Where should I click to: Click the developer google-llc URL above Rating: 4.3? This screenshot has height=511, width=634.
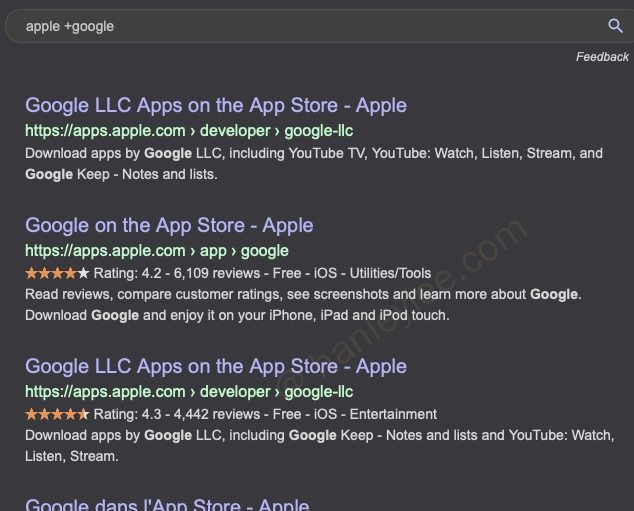coord(189,392)
